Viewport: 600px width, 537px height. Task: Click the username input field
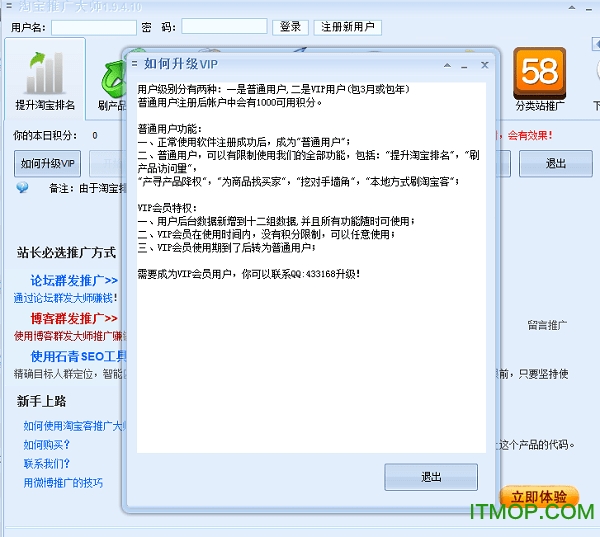pos(94,27)
